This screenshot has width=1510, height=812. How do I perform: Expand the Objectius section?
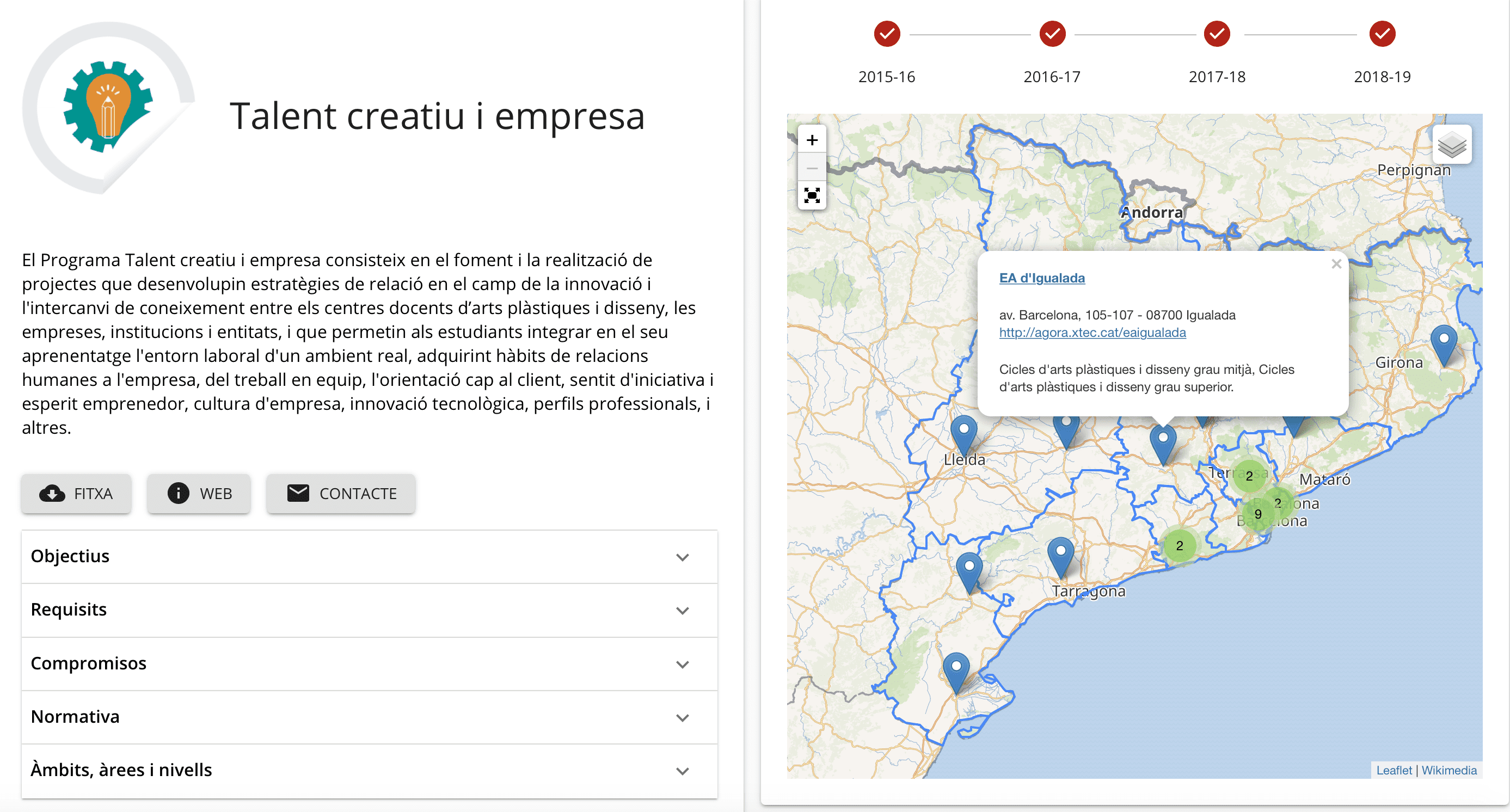(x=369, y=557)
